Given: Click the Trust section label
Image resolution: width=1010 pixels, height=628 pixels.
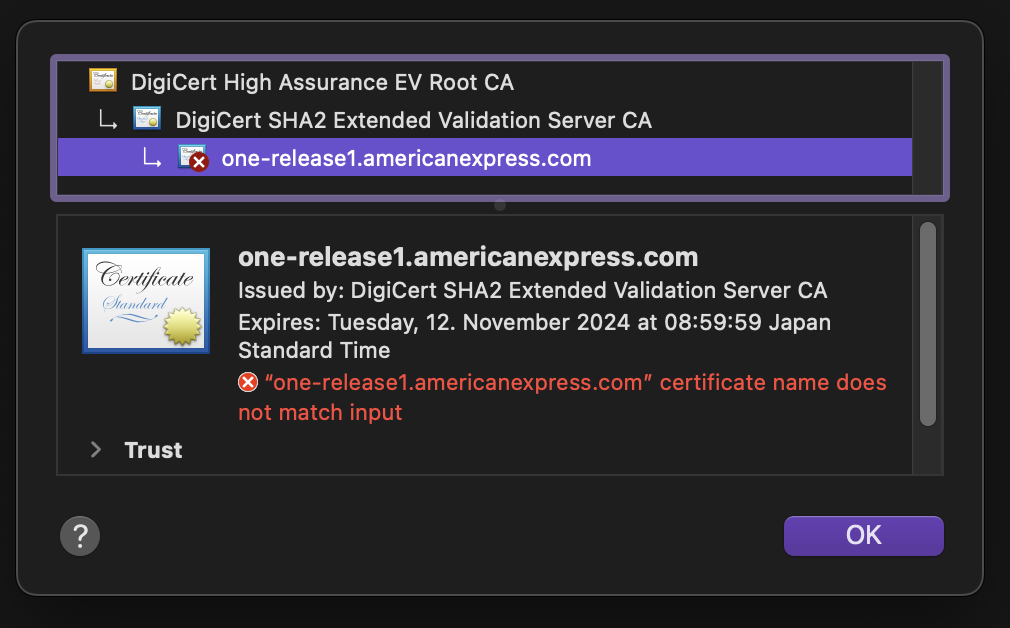Looking at the screenshot, I should [x=153, y=450].
